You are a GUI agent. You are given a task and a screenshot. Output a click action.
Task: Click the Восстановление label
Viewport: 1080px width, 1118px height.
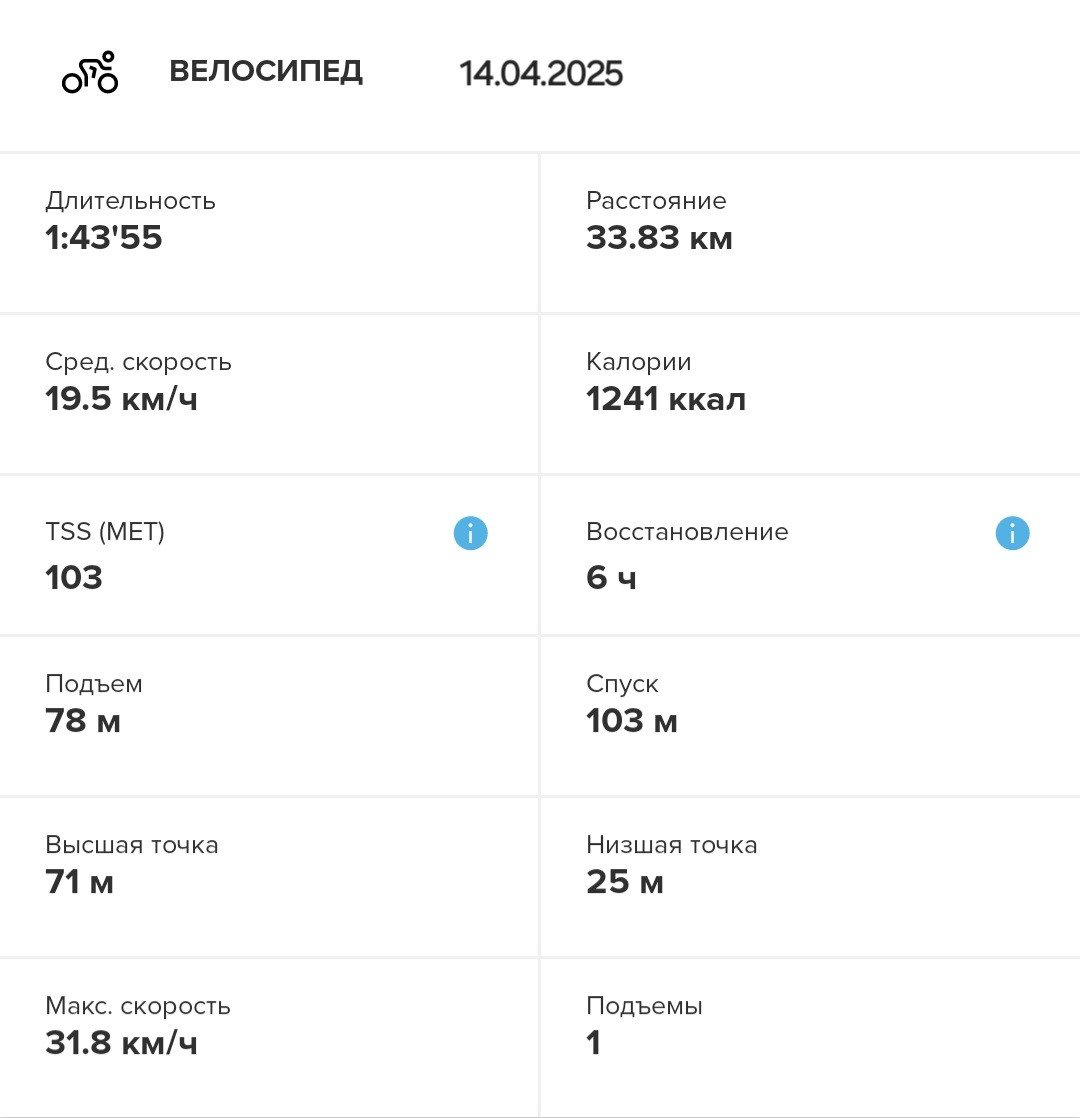click(687, 532)
